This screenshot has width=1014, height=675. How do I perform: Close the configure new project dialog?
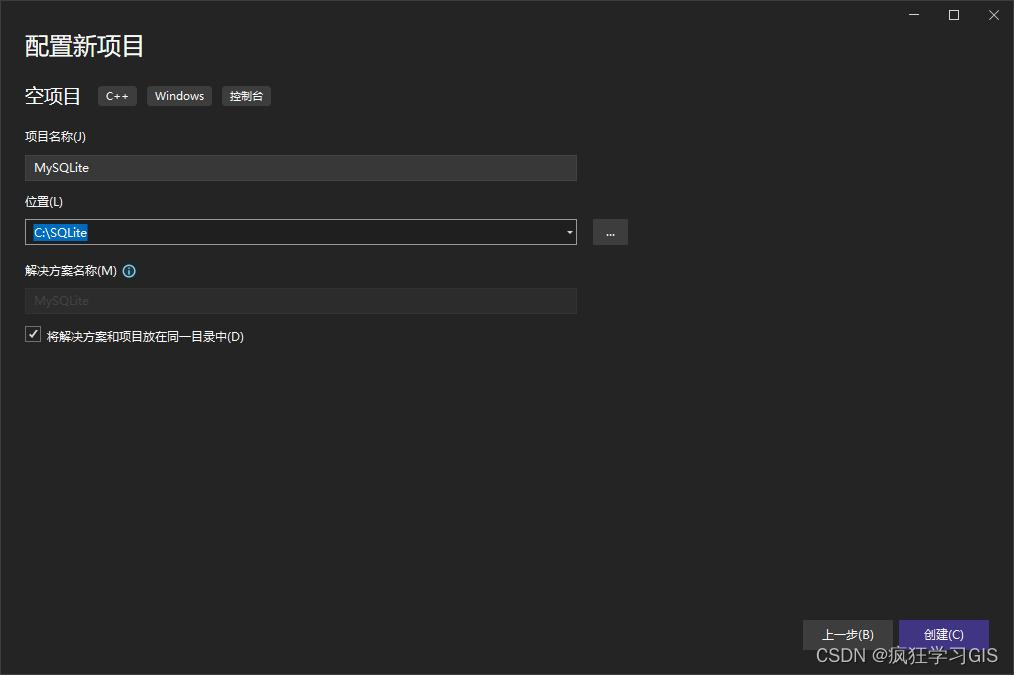coord(994,15)
